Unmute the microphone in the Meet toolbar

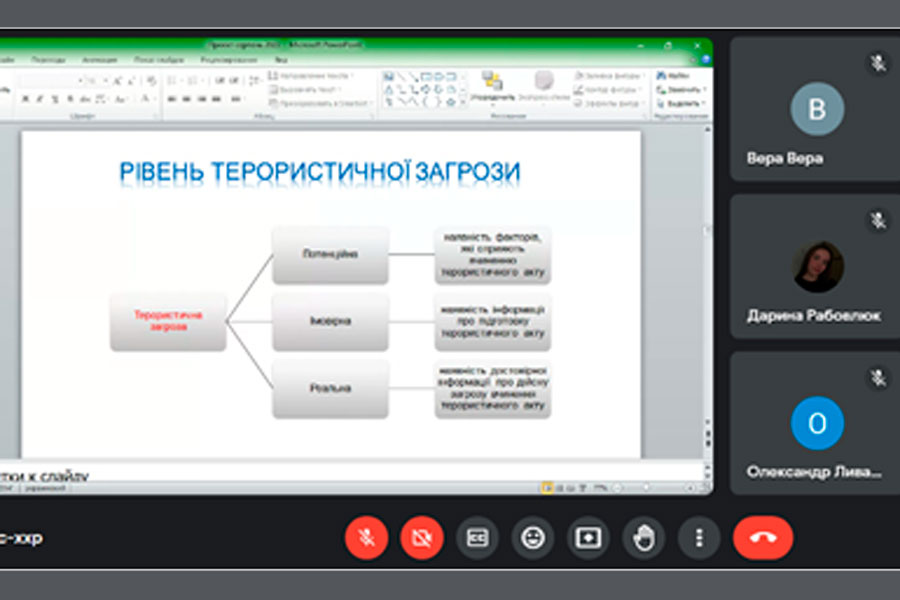tap(366, 538)
